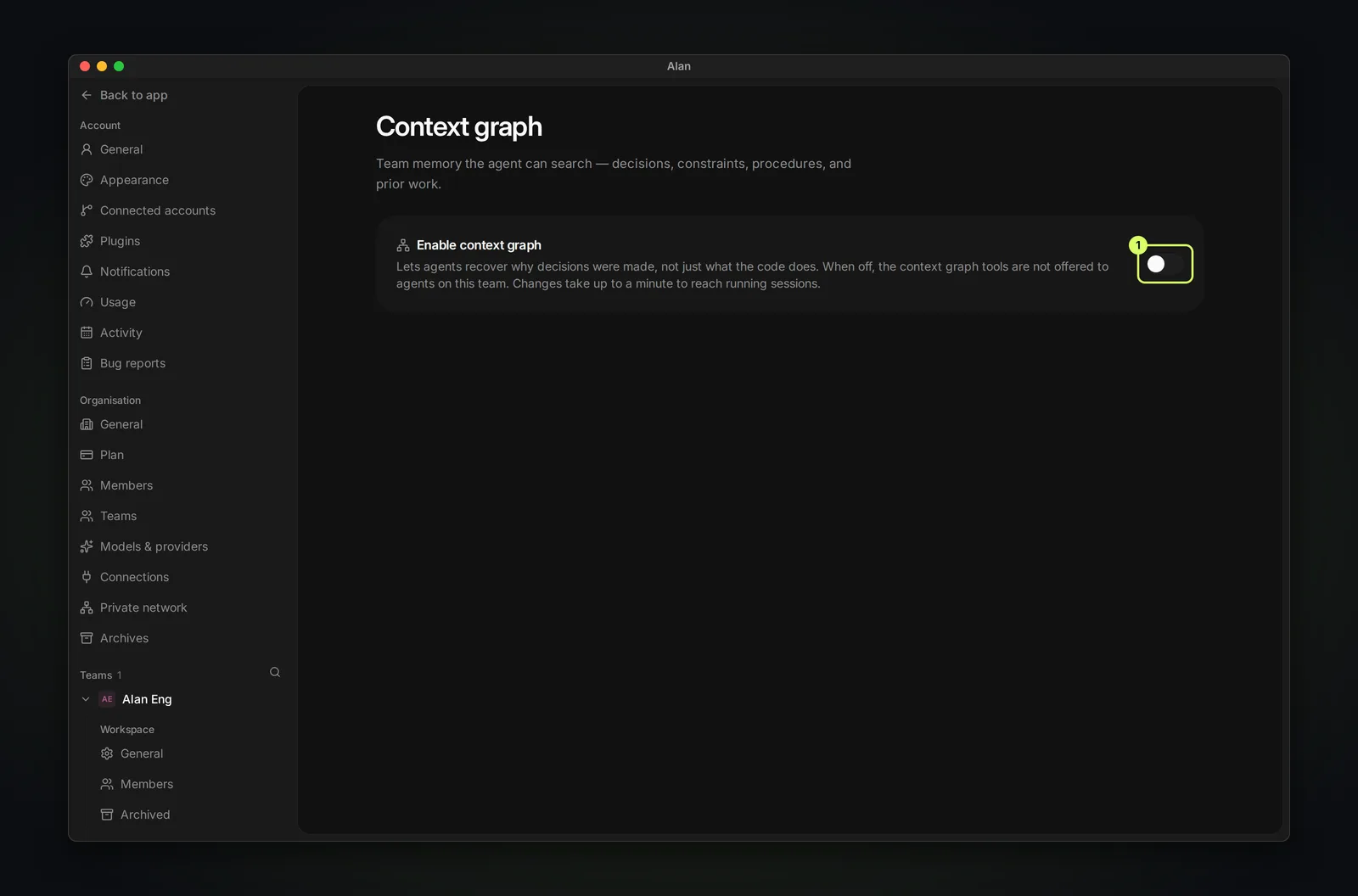The height and width of the screenshot is (896, 1358).
Task: Click the sparkle icon beside Models & providers
Action: 87,546
